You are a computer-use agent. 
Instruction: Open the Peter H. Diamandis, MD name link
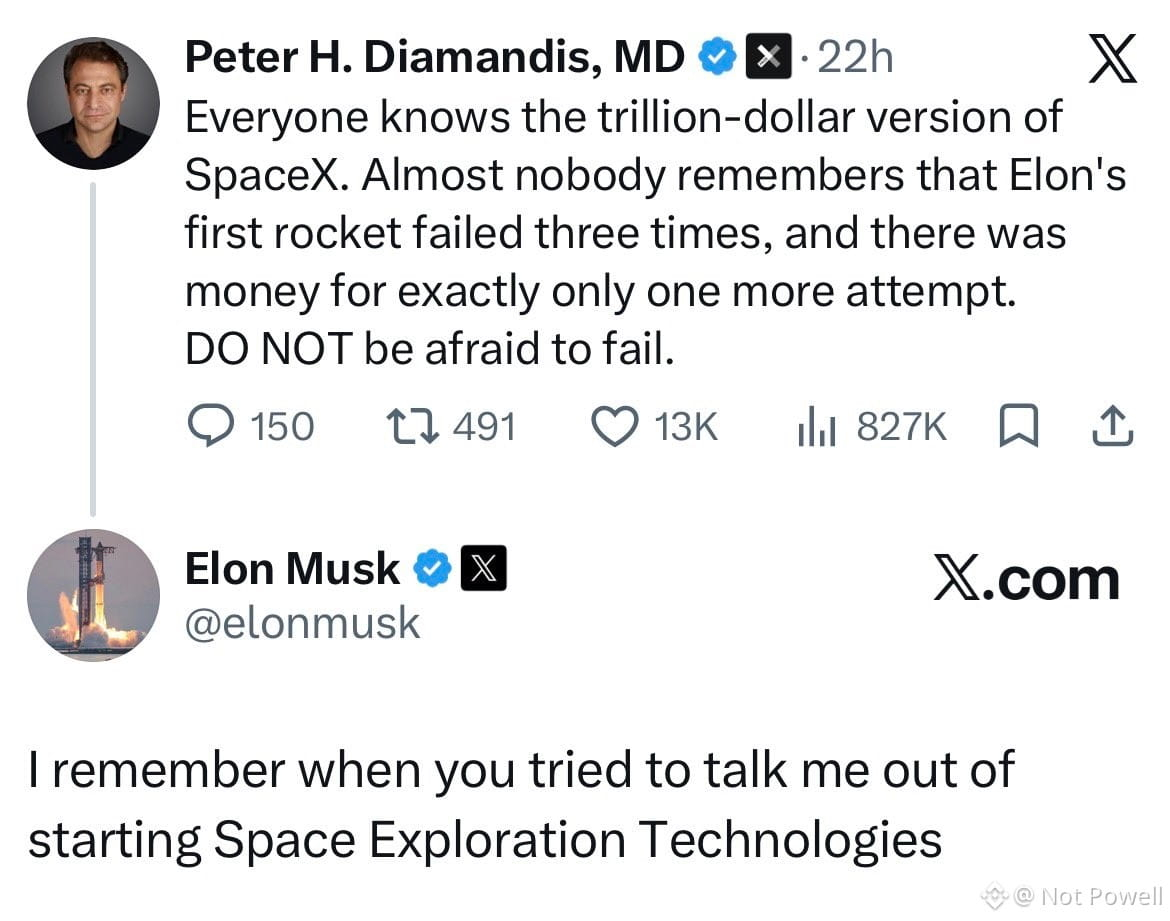(435, 57)
